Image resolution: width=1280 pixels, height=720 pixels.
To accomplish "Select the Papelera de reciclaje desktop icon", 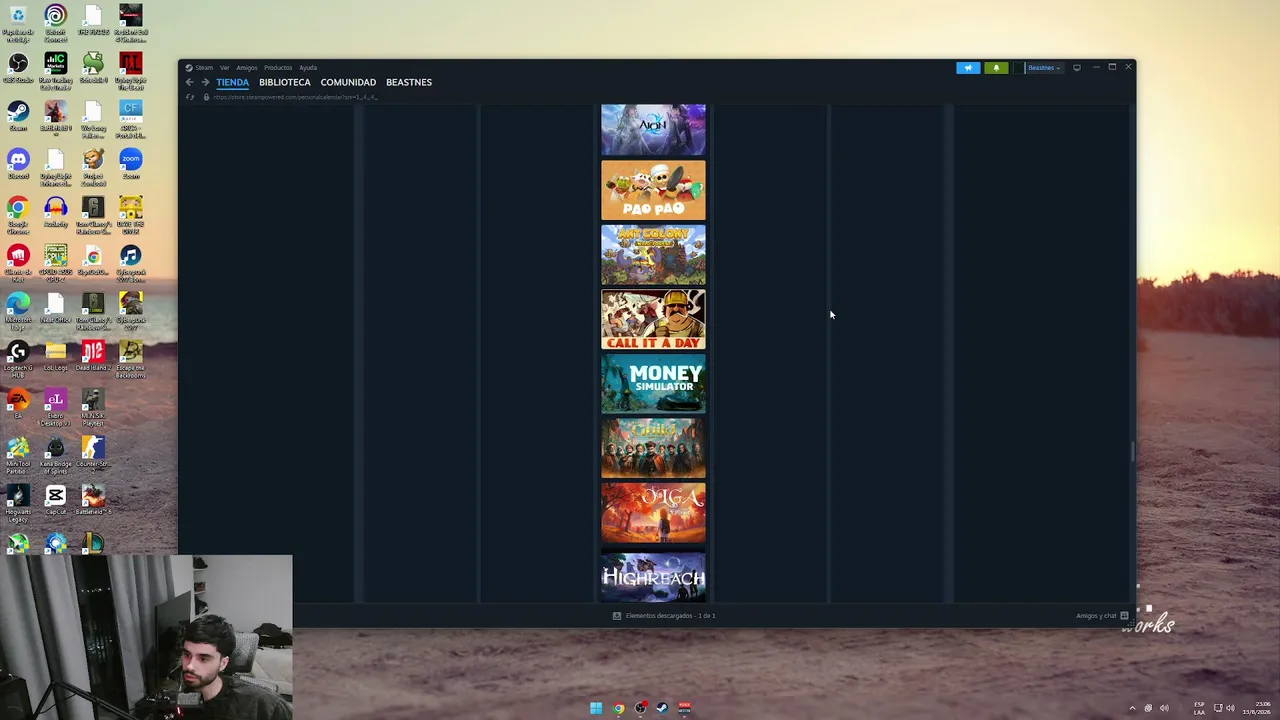I will tap(18, 22).
